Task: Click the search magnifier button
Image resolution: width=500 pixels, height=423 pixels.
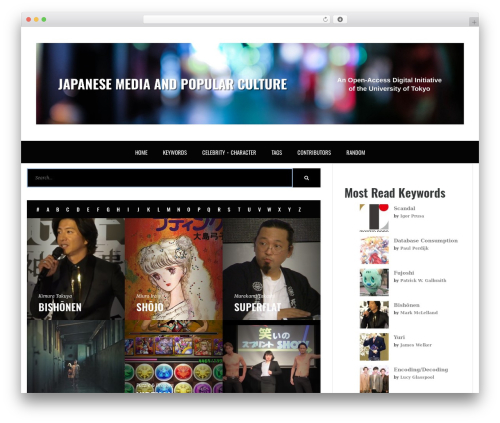Action: (306, 178)
